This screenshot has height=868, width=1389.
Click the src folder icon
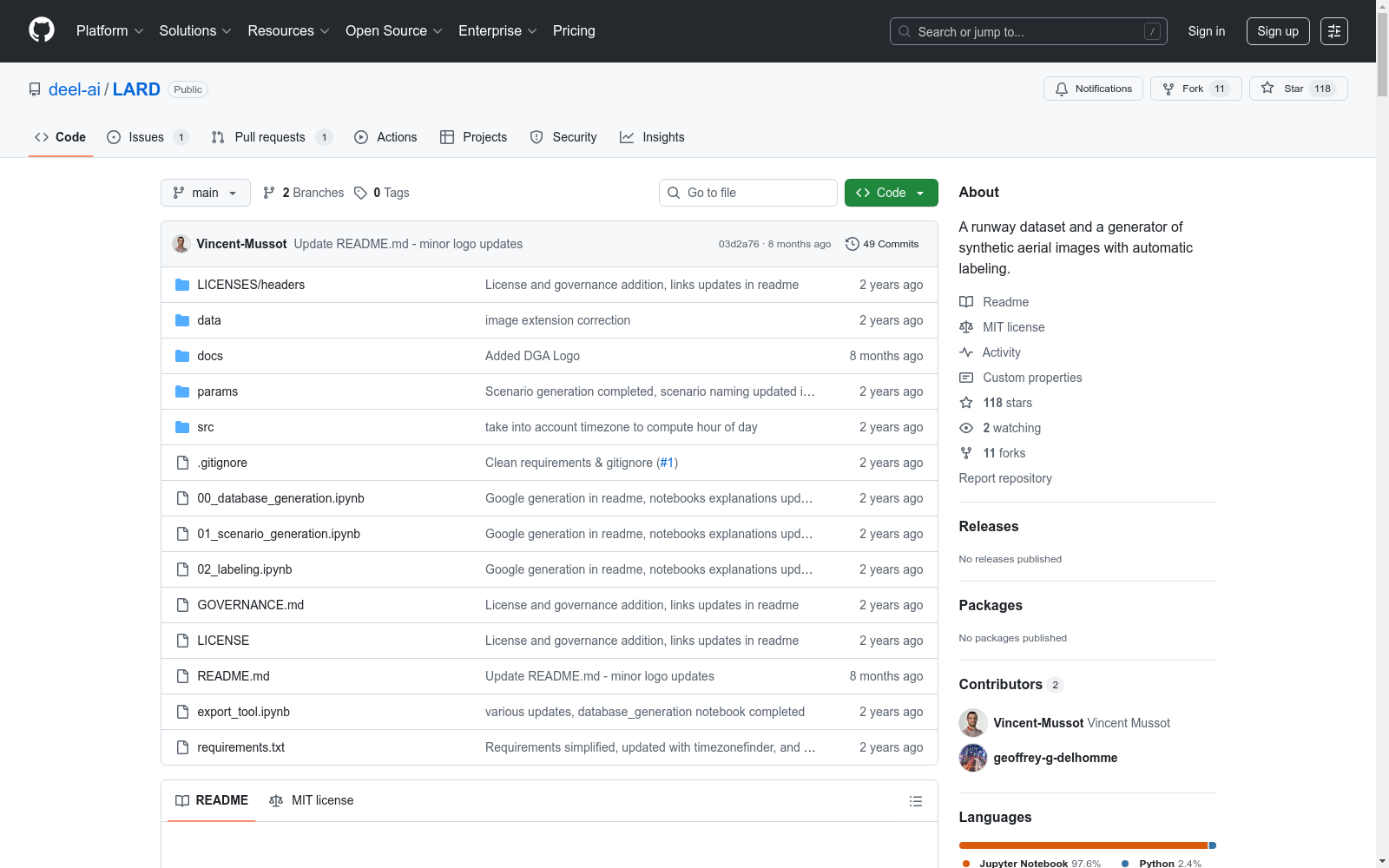coord(182,427)
